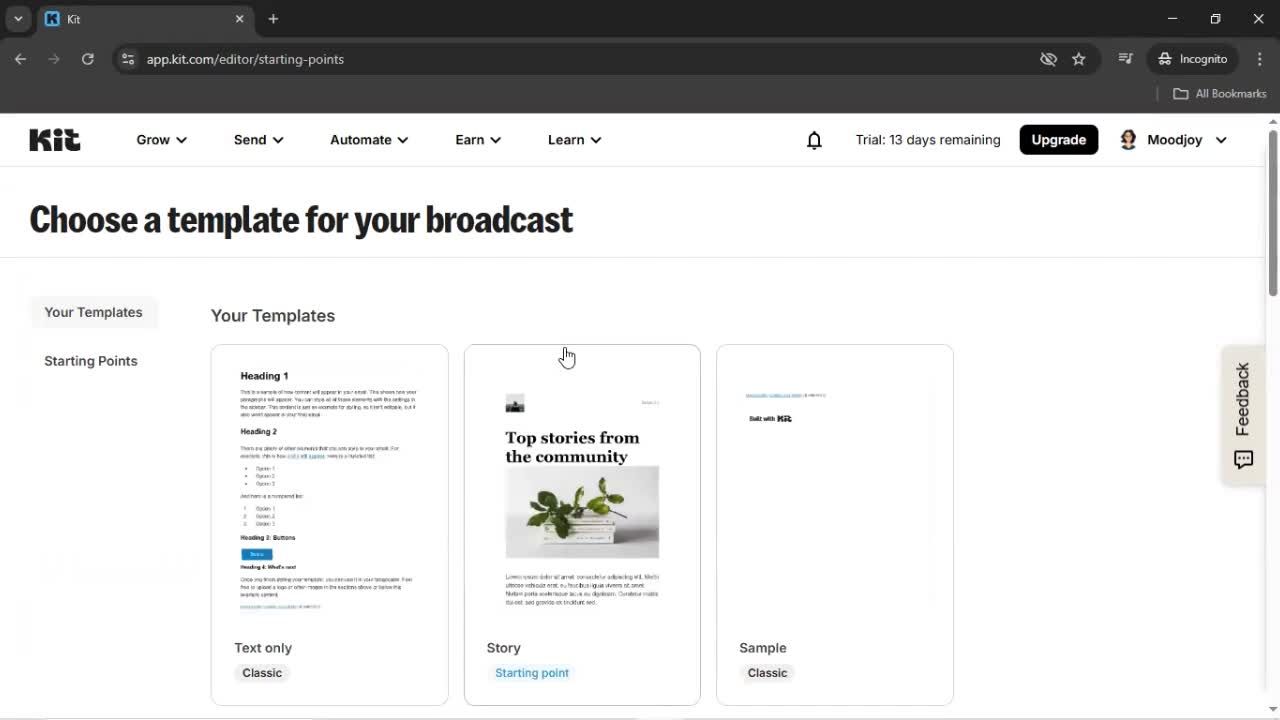This screenshot has width=1280, height=720.
Task: Click the Moodjoy avatar image
Action: pos(1128,139)
